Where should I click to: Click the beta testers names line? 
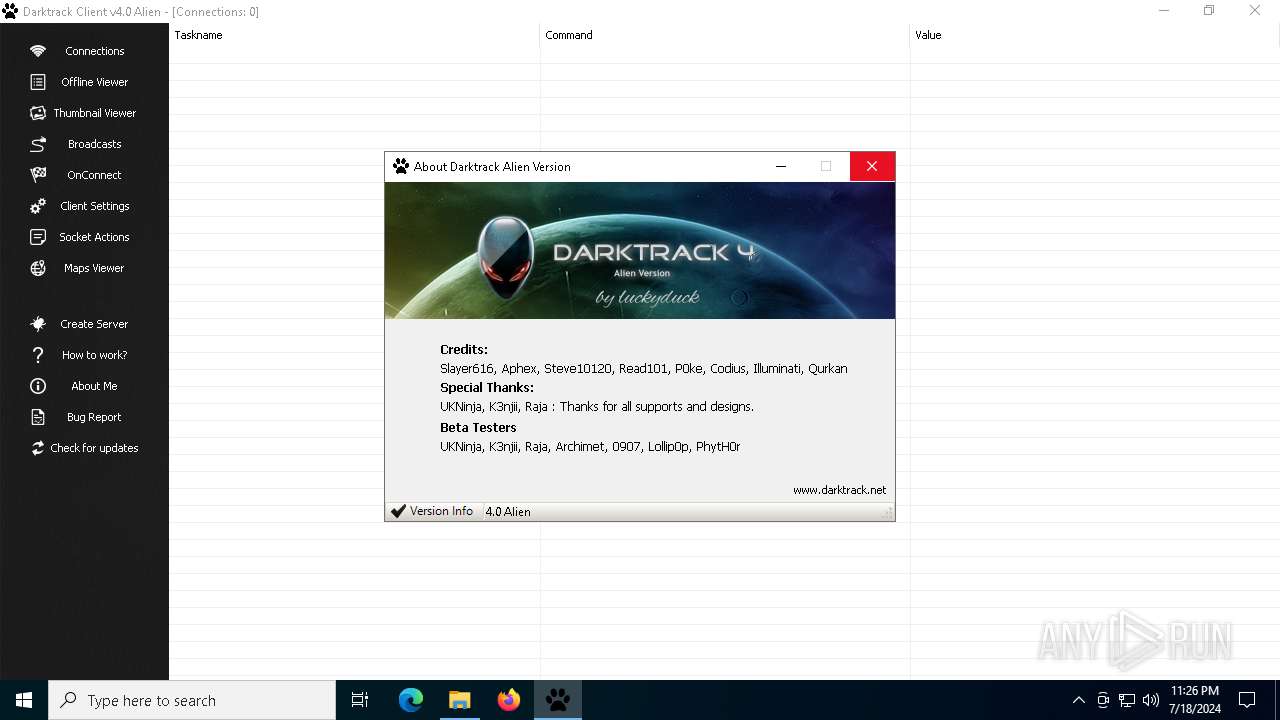coord(590,447)
